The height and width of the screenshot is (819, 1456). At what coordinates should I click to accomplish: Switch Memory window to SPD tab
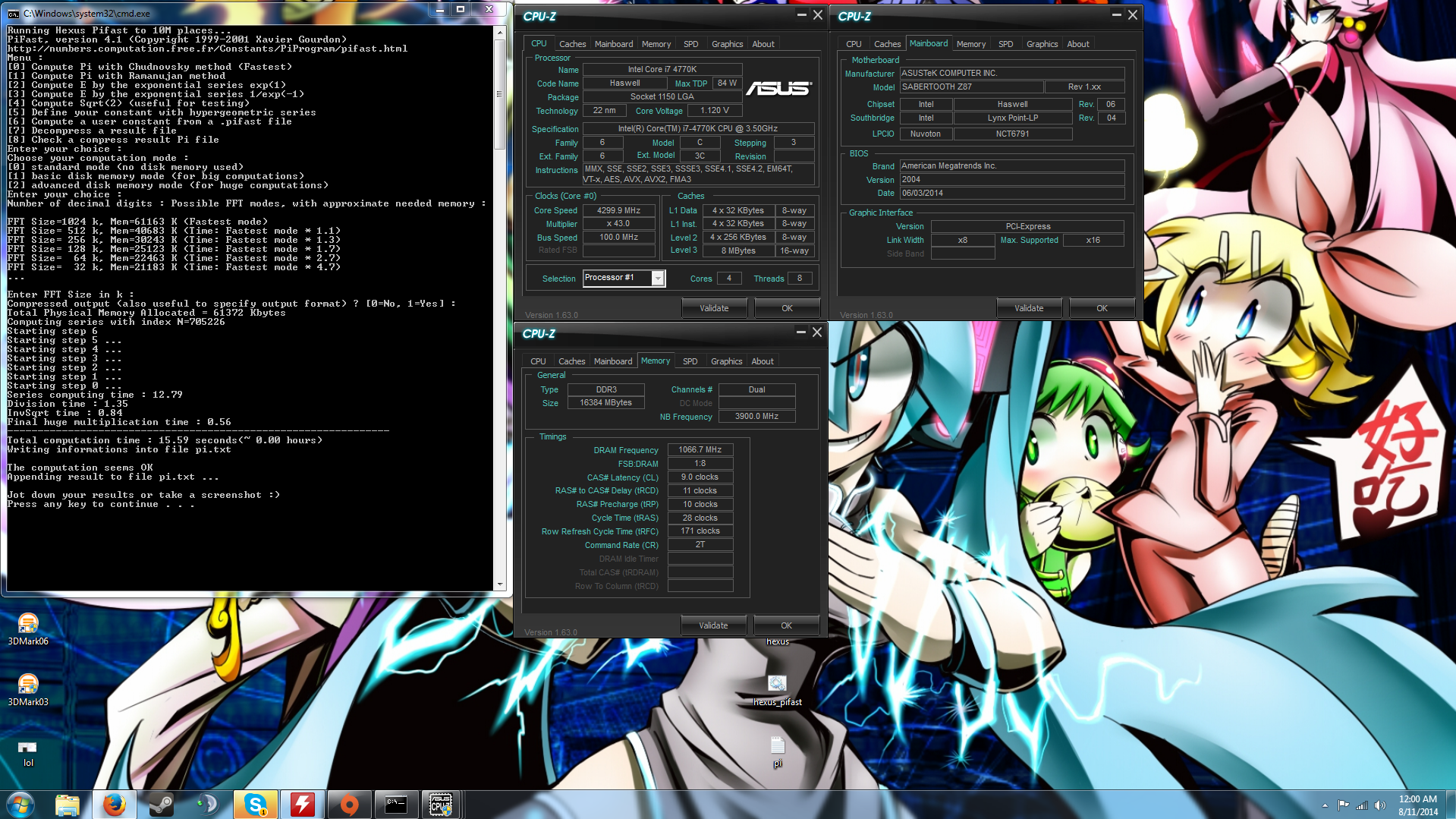pos(690,361)
